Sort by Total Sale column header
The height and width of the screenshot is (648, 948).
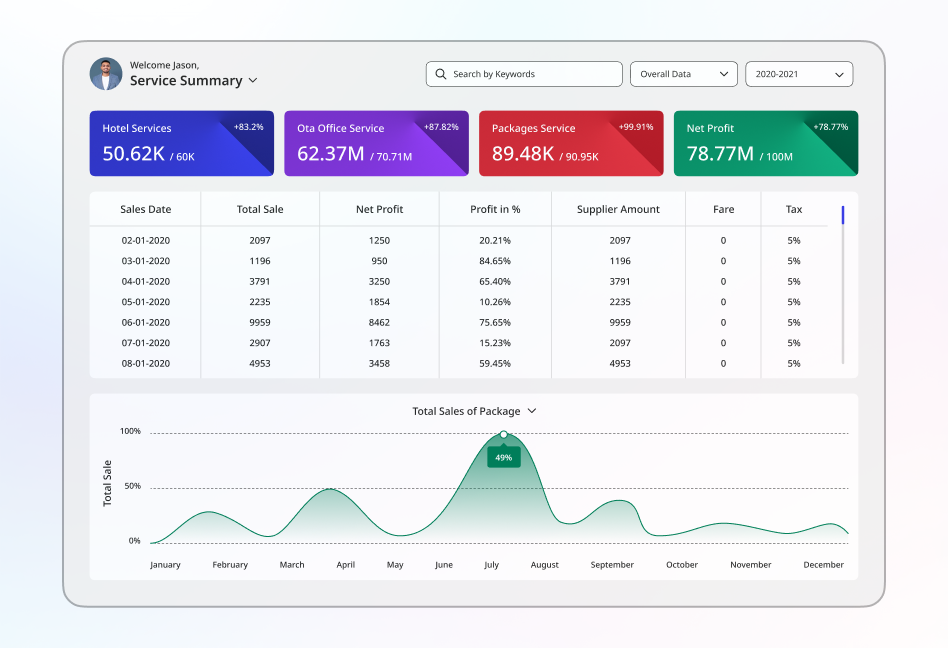point(260,209)
